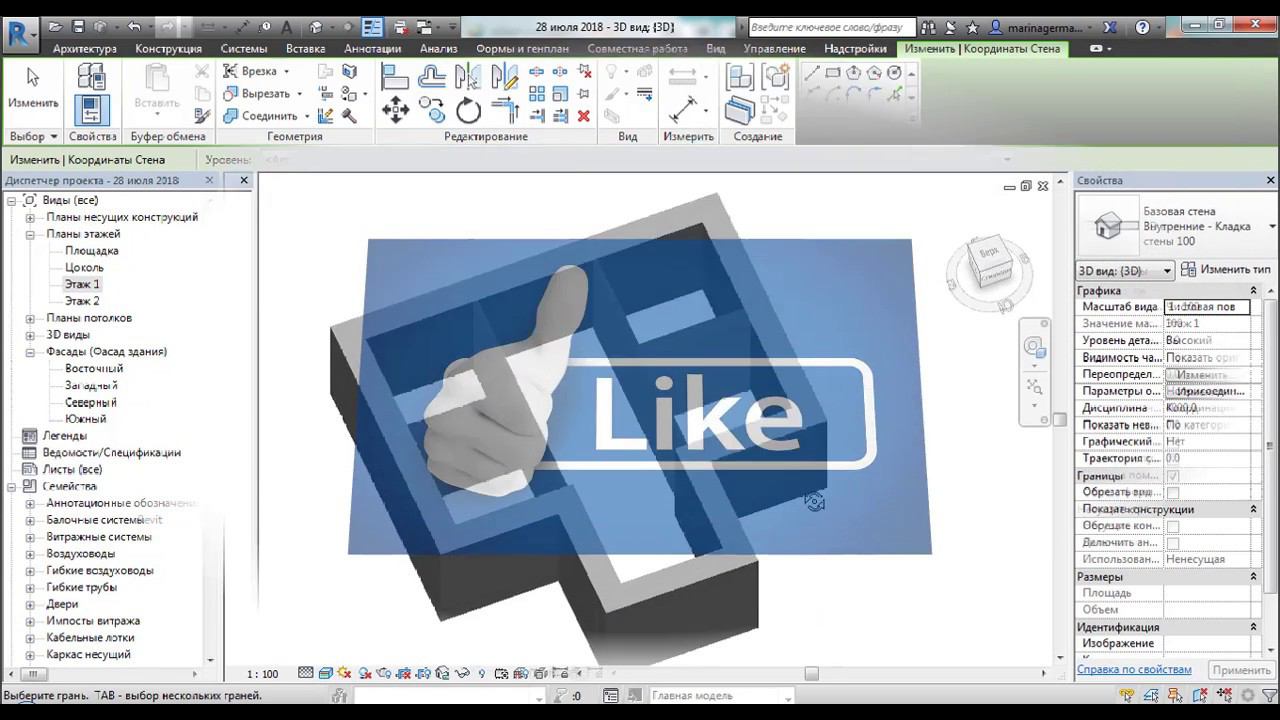Click the binoculars search icon

click(x=929, y=27)
